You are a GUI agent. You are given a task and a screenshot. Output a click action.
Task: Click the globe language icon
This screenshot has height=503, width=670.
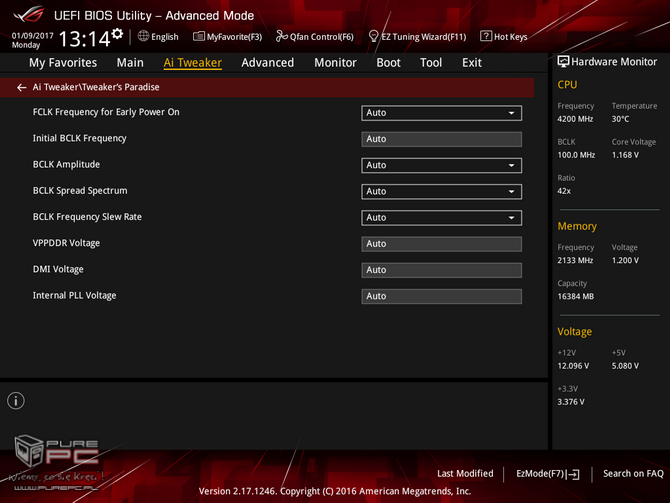click(x=143, y=36)
